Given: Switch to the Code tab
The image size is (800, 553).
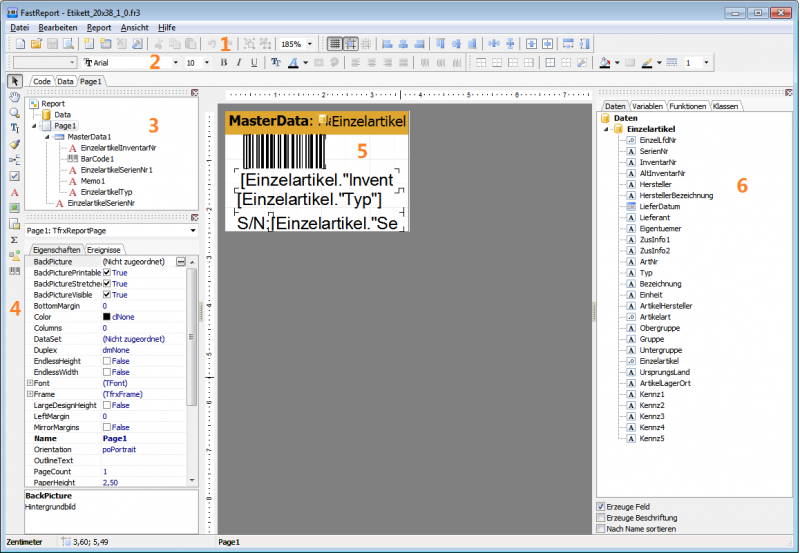Looking at the screenshot, I should (42, 81).
